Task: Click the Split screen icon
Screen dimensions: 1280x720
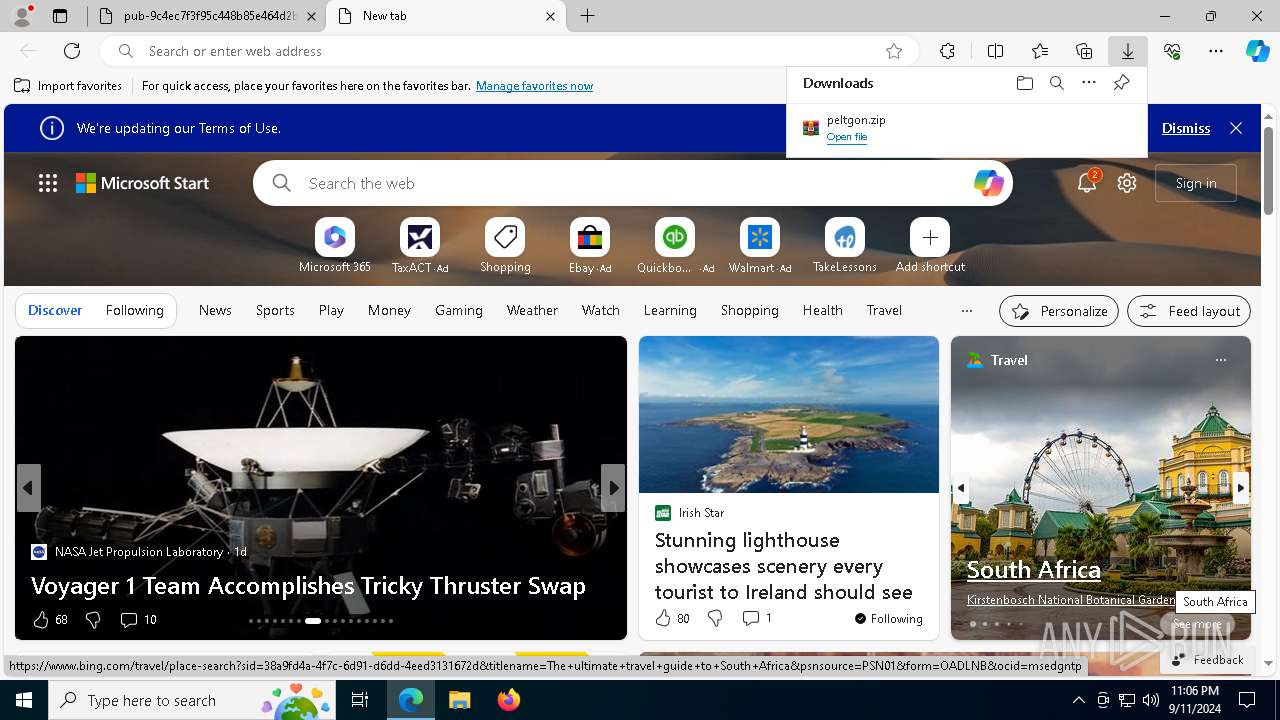Action: tap(995, 51)
